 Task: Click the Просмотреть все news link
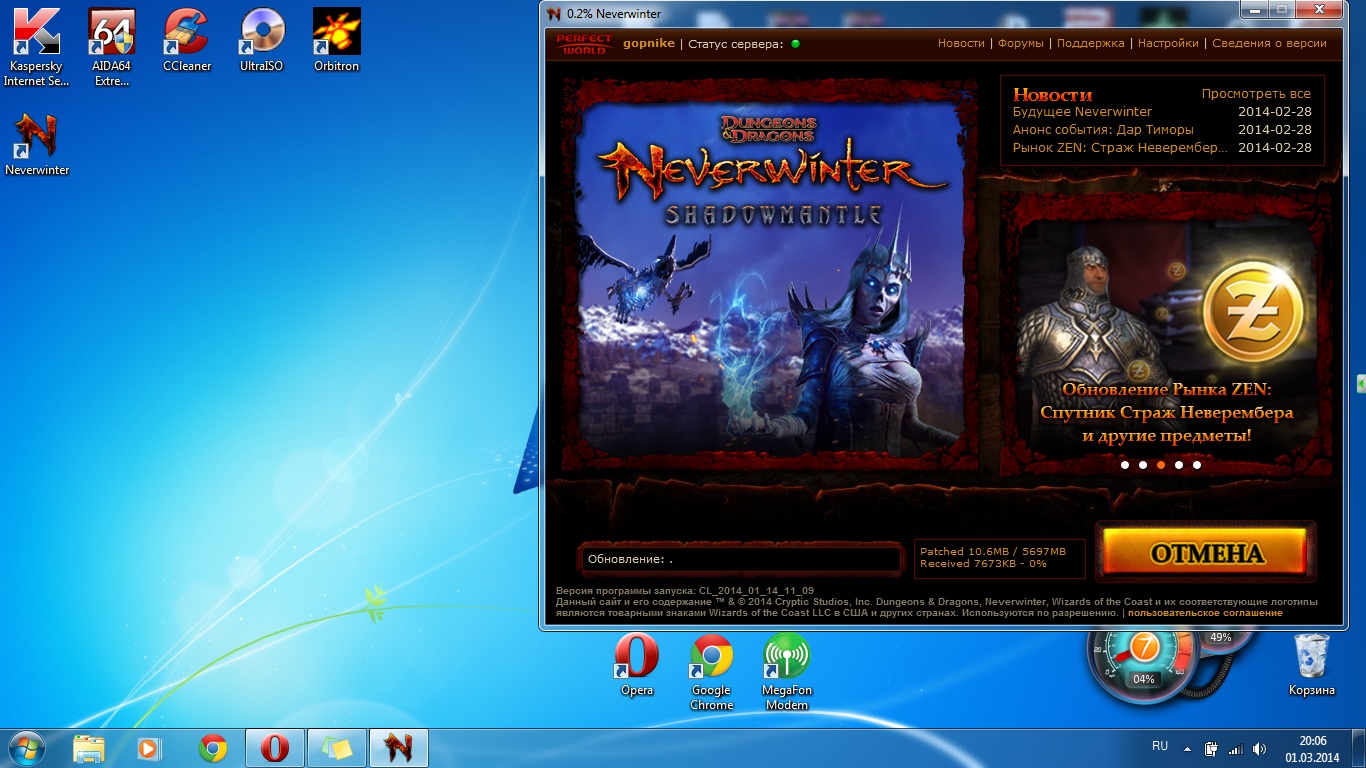click(x=1256, y=94)
